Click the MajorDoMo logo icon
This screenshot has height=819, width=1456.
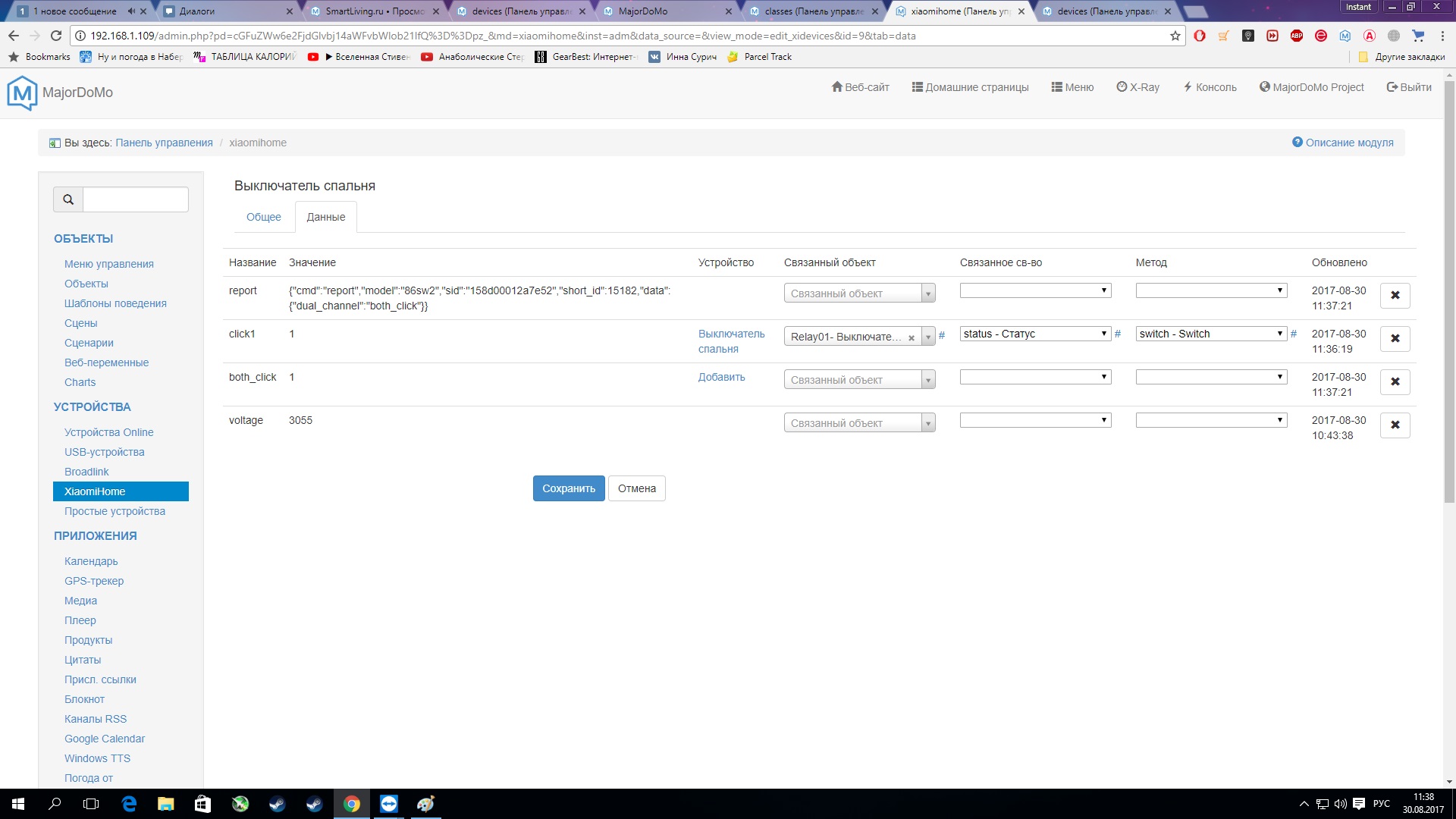pos(22,93)
